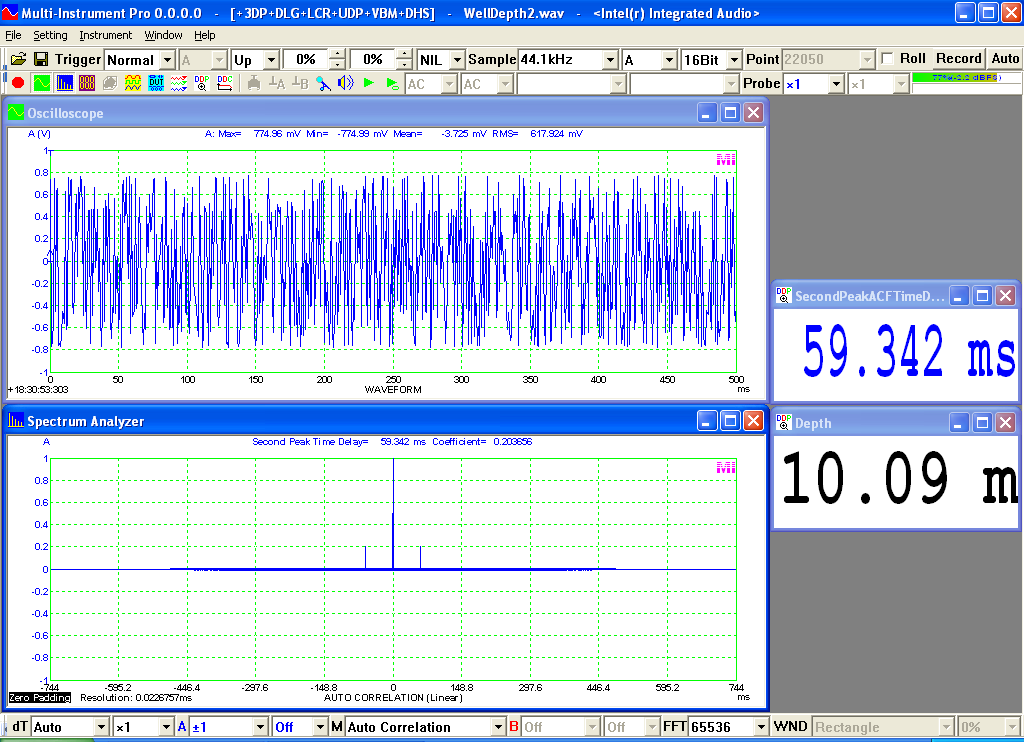Click the grayed calibration weight icon

click(x=254, y=83)
